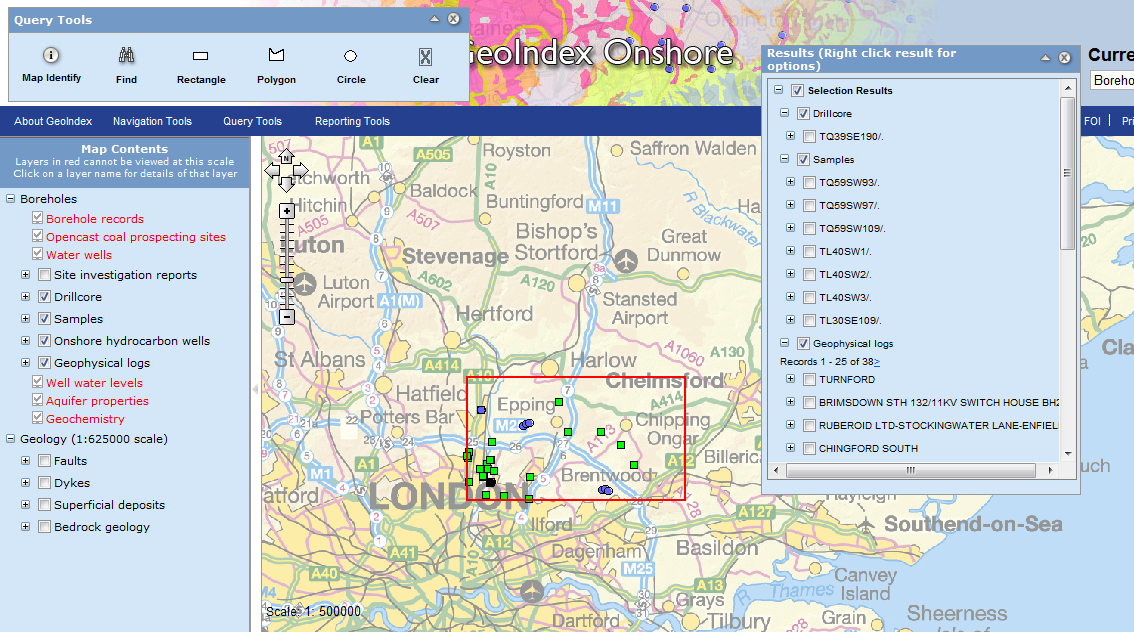The height and width of the screenshot is (632, 1134).
Task: Collapse the Results panel
Action: pyautogui.click(x=1045, y=58)
